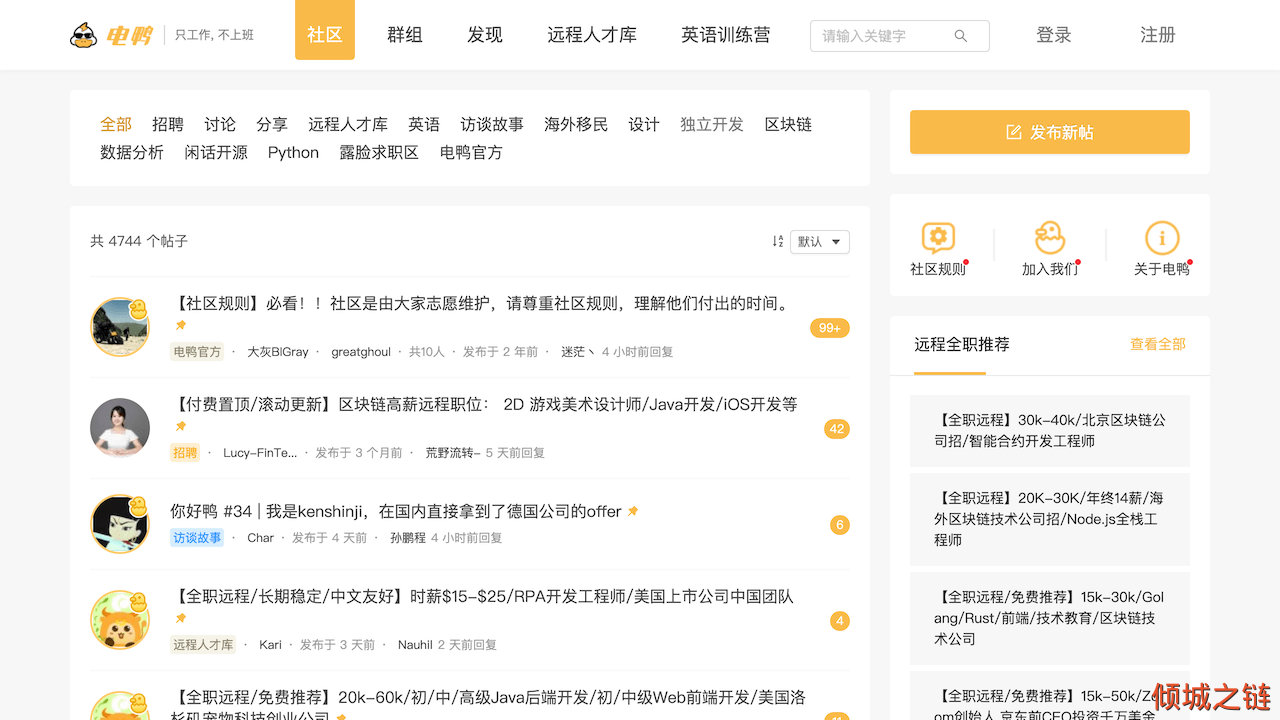The width and height of the screenshot is (1280, 720).
Task: Open 英语训练营 in top navigation
Action: click(x=726, y=35)
